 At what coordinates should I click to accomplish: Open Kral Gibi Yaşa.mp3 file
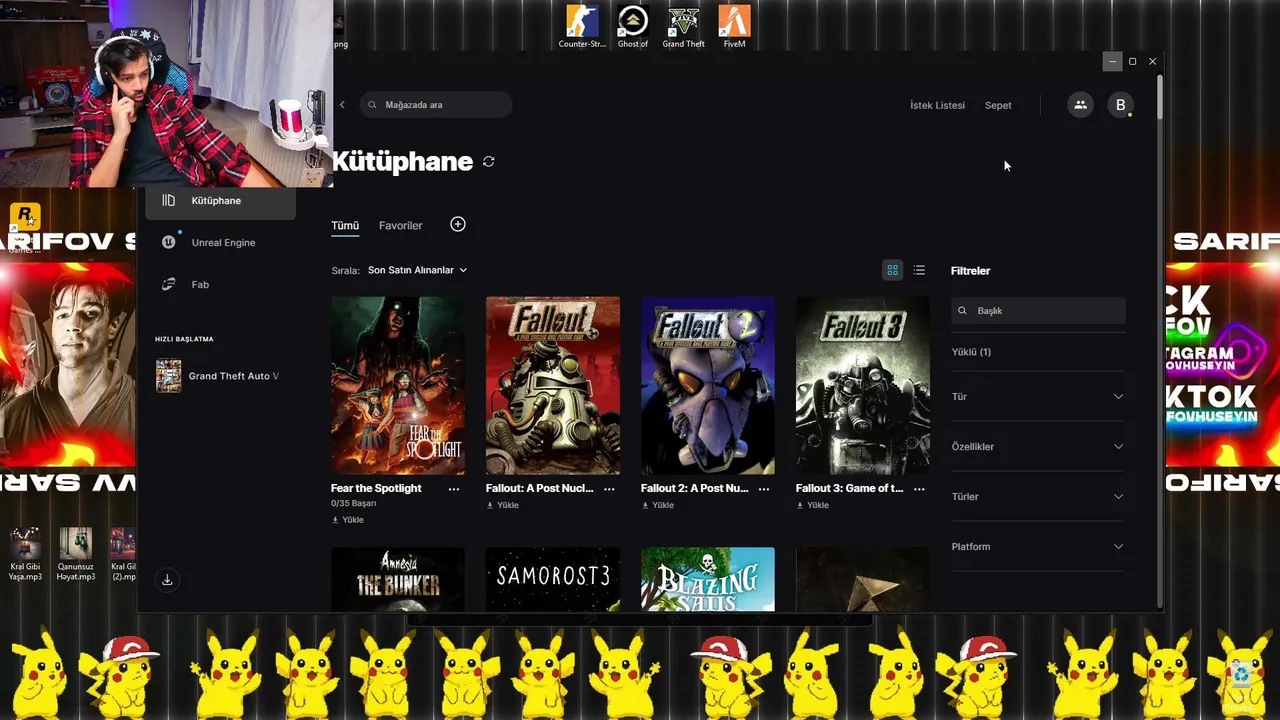point(25,555)
